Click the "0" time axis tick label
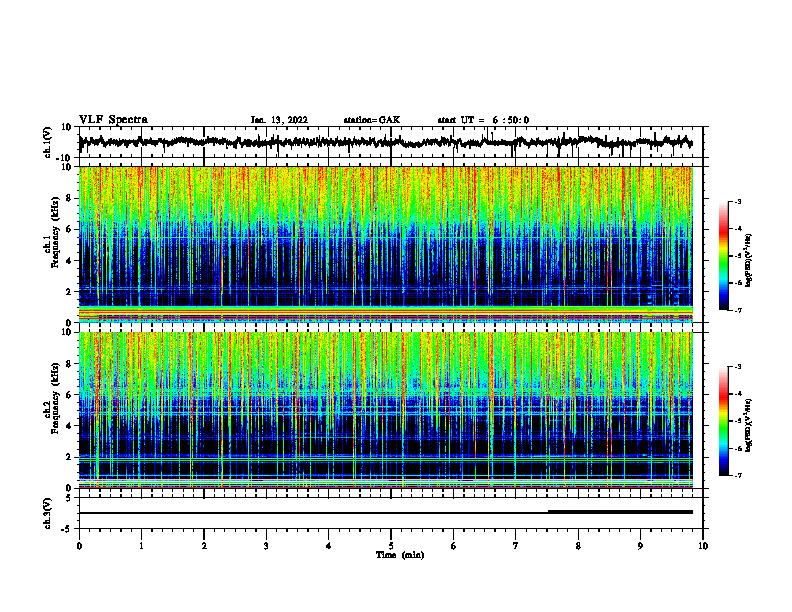 (x=79, y=546)
